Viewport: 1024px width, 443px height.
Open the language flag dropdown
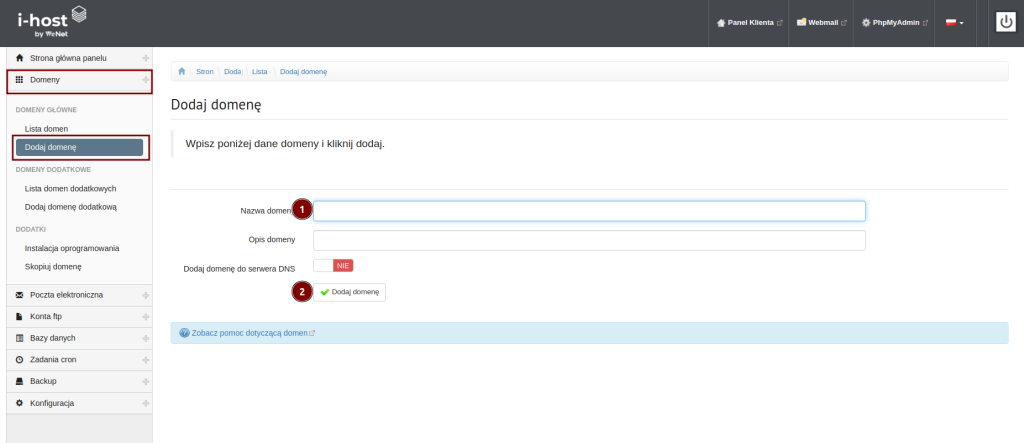[954, 22]
